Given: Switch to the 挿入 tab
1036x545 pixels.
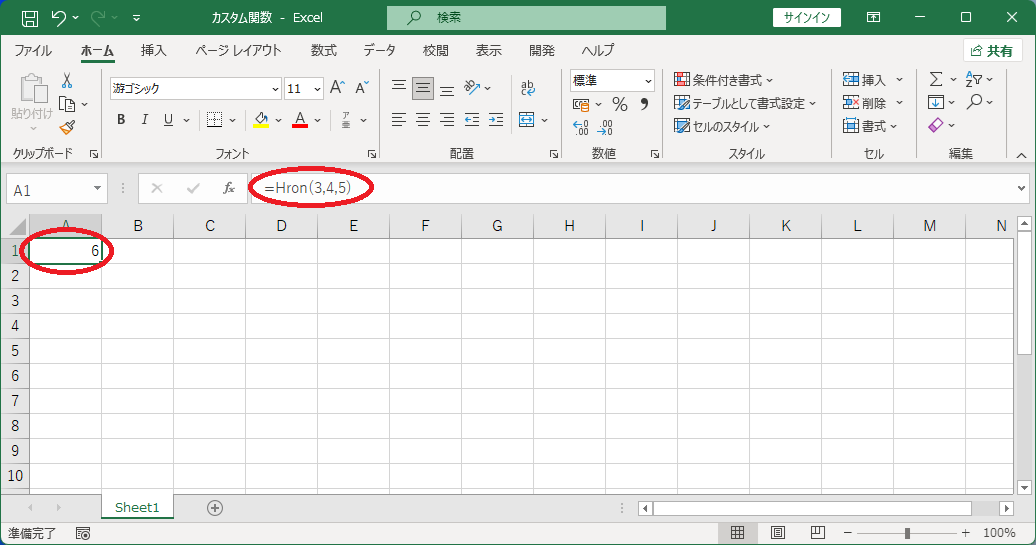Looking at the screenshot, I should 153,51.
